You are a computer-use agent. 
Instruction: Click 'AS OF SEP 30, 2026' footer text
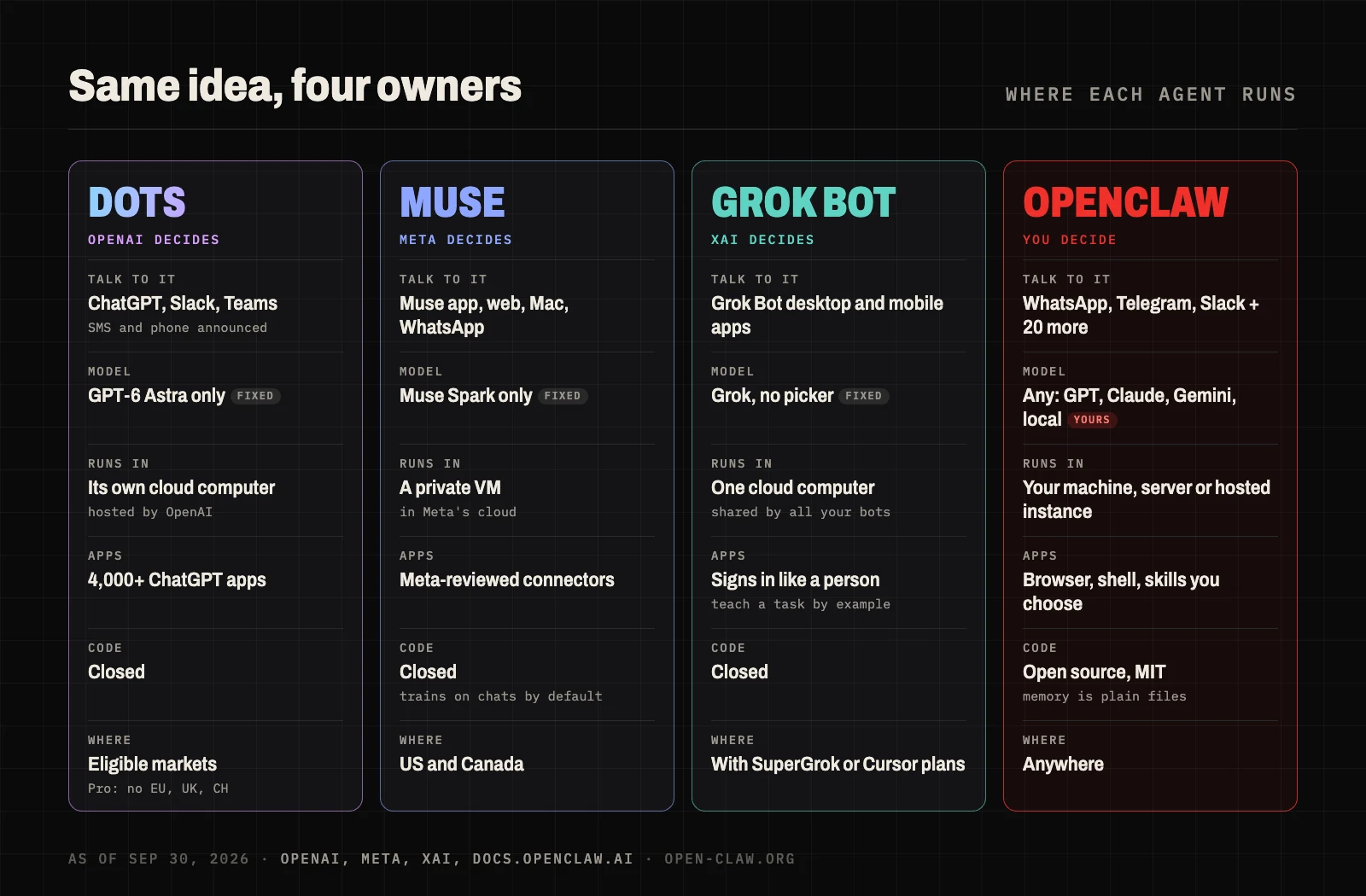pyautogui.click(x=159, y=858)
